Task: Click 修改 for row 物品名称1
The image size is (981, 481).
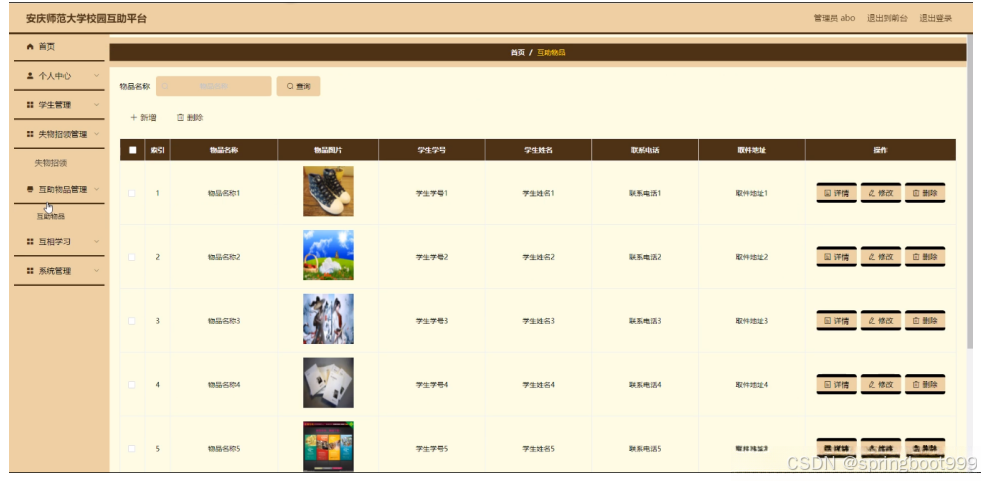Action: point(881,193)
